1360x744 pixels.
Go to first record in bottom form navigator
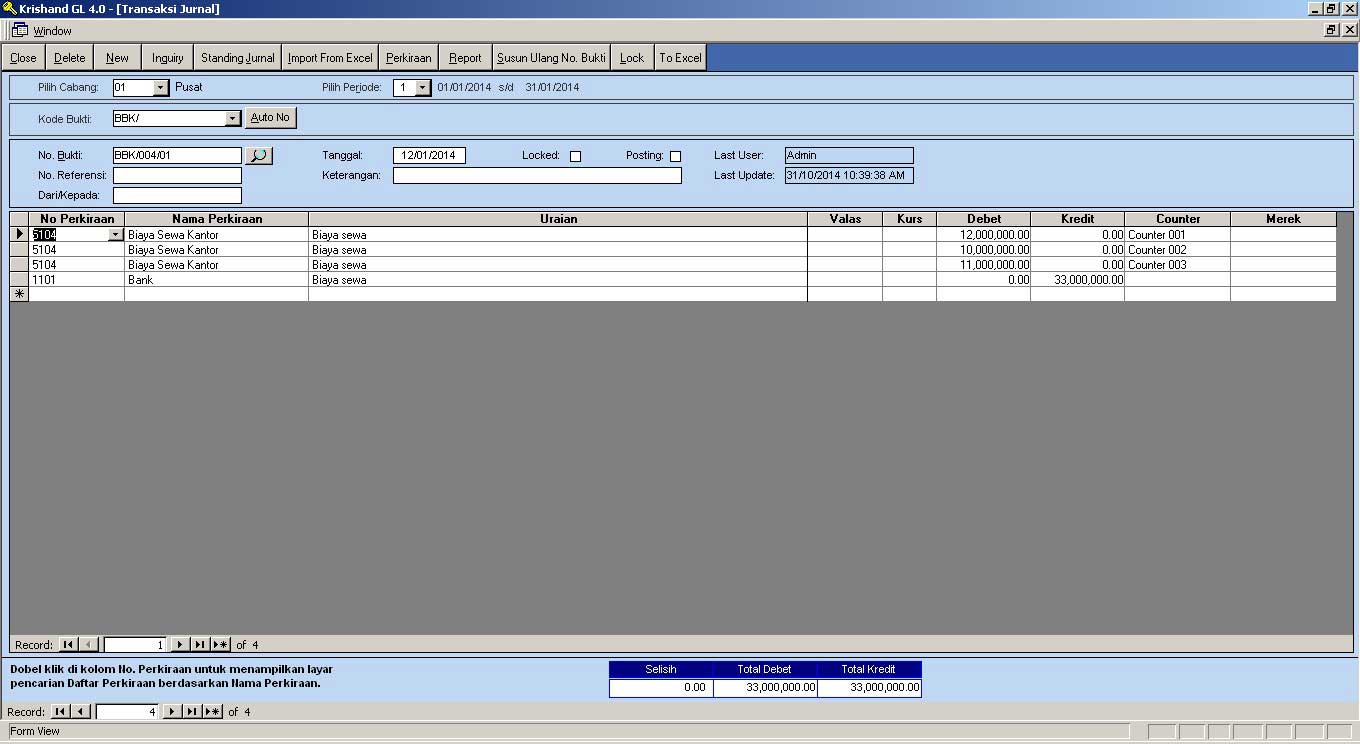[x=60, y=712]
